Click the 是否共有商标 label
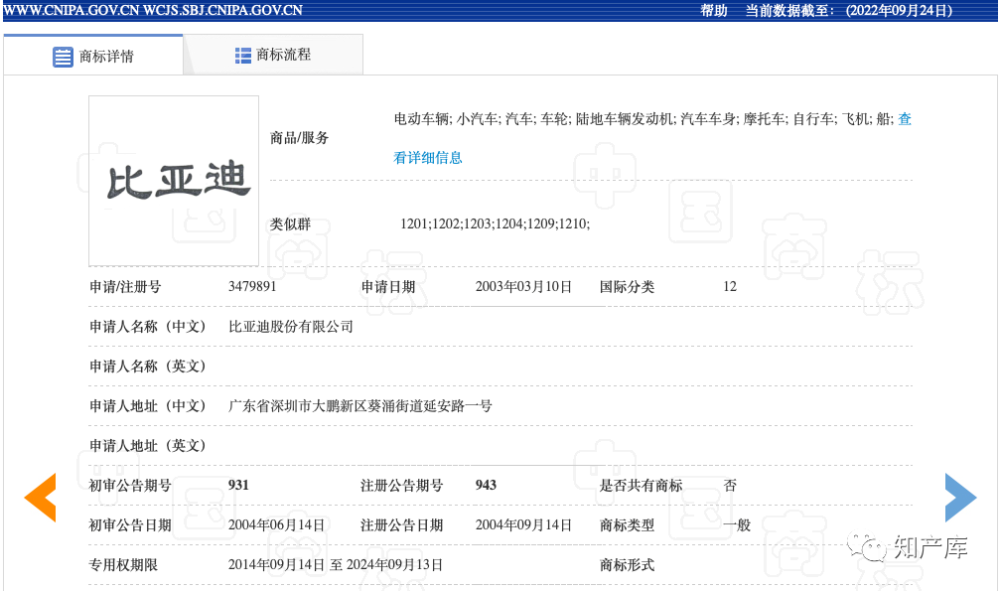The image size is (1000, 591). [641, 485]
